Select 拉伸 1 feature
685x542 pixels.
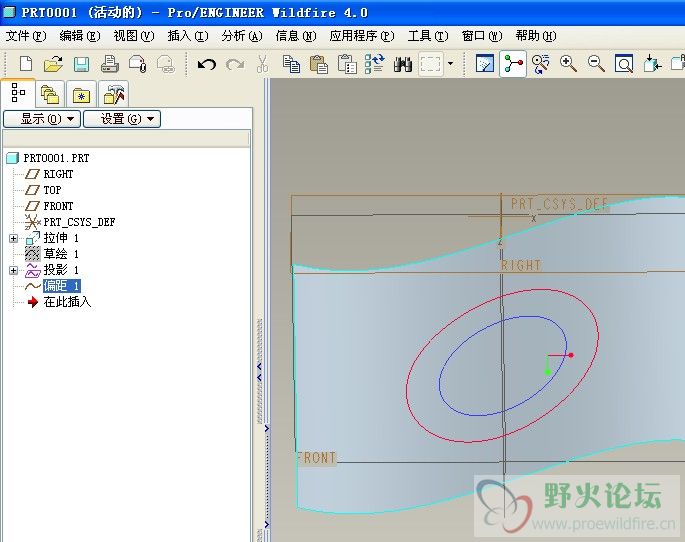coord(61,238)
